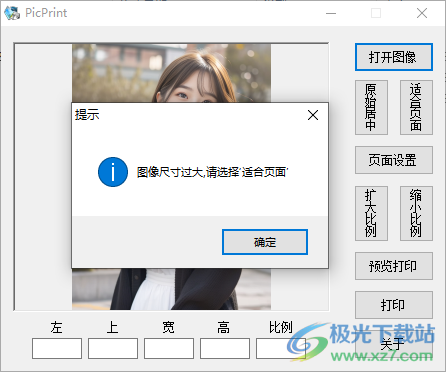Image resolution: width=446 pixels, height=372 pixels.
Task: Close the 提示 dialog with its X
Action: (313, 115)
